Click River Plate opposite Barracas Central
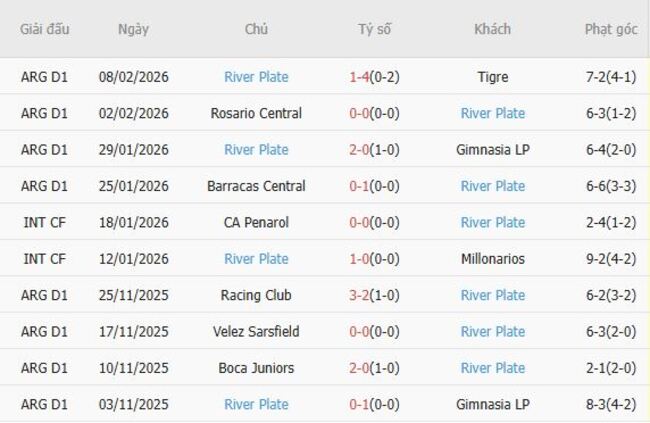This screenshot has width=650, height=423. pyautogui.click(x=492, y=186)
